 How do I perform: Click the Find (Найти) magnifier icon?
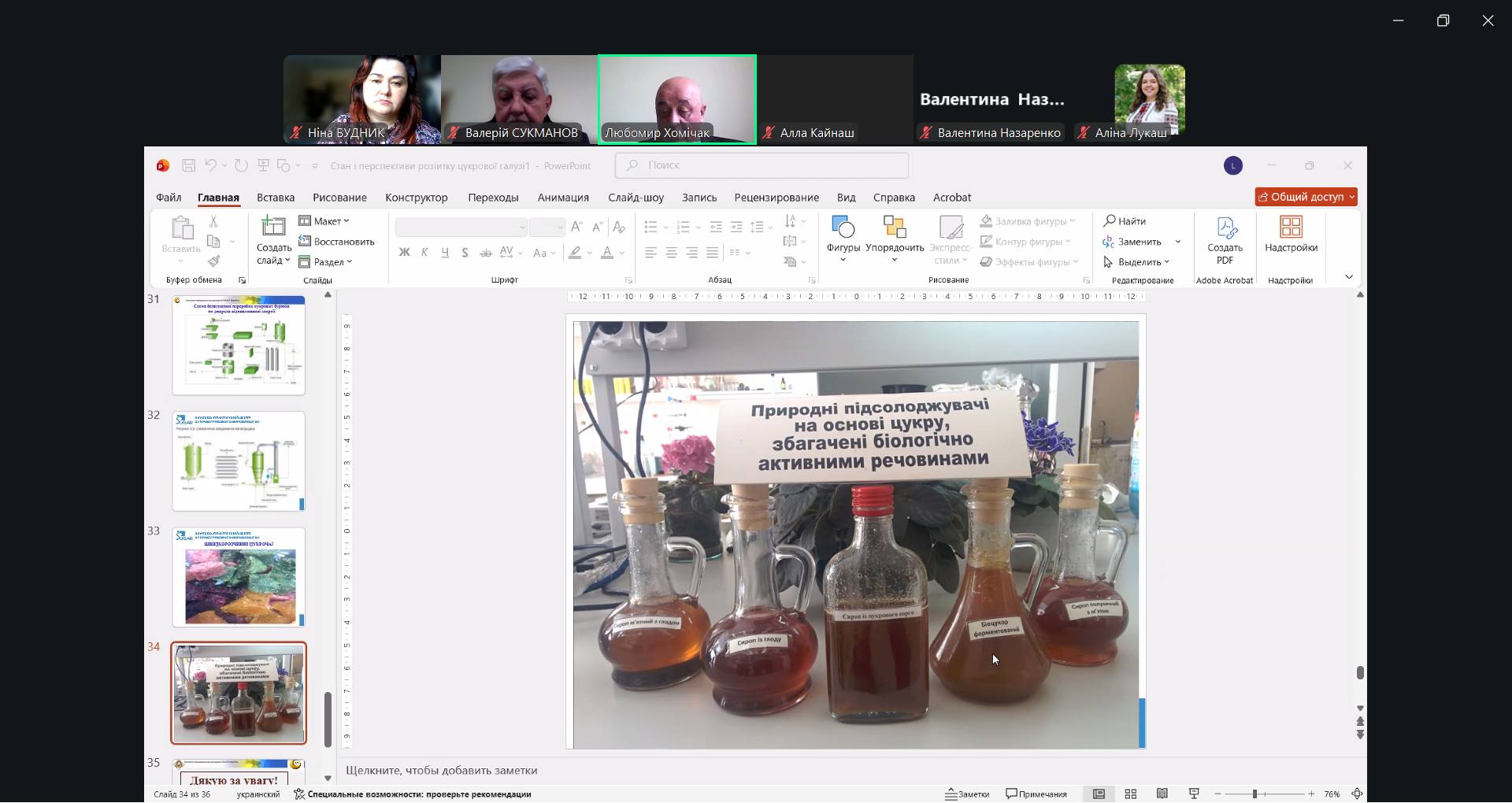click(x=1110, y=221)
